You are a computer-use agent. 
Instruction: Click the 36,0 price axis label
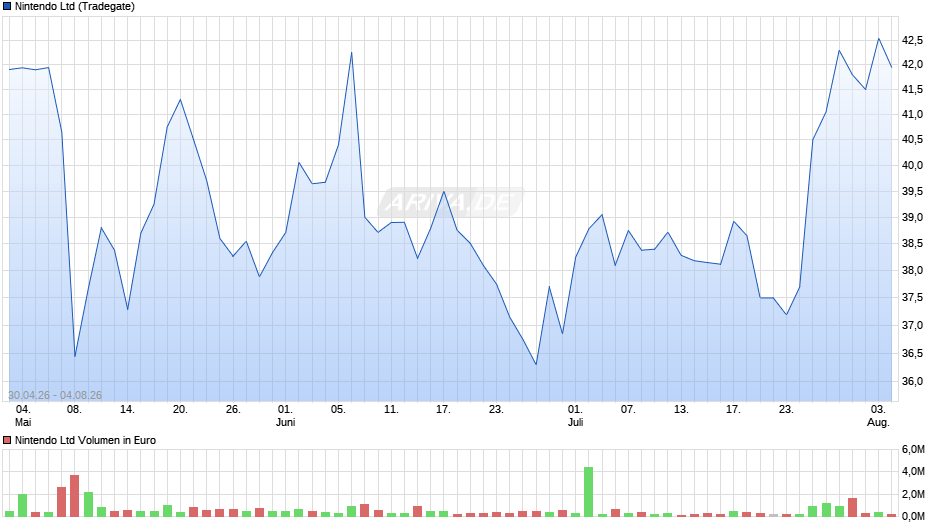912,381
